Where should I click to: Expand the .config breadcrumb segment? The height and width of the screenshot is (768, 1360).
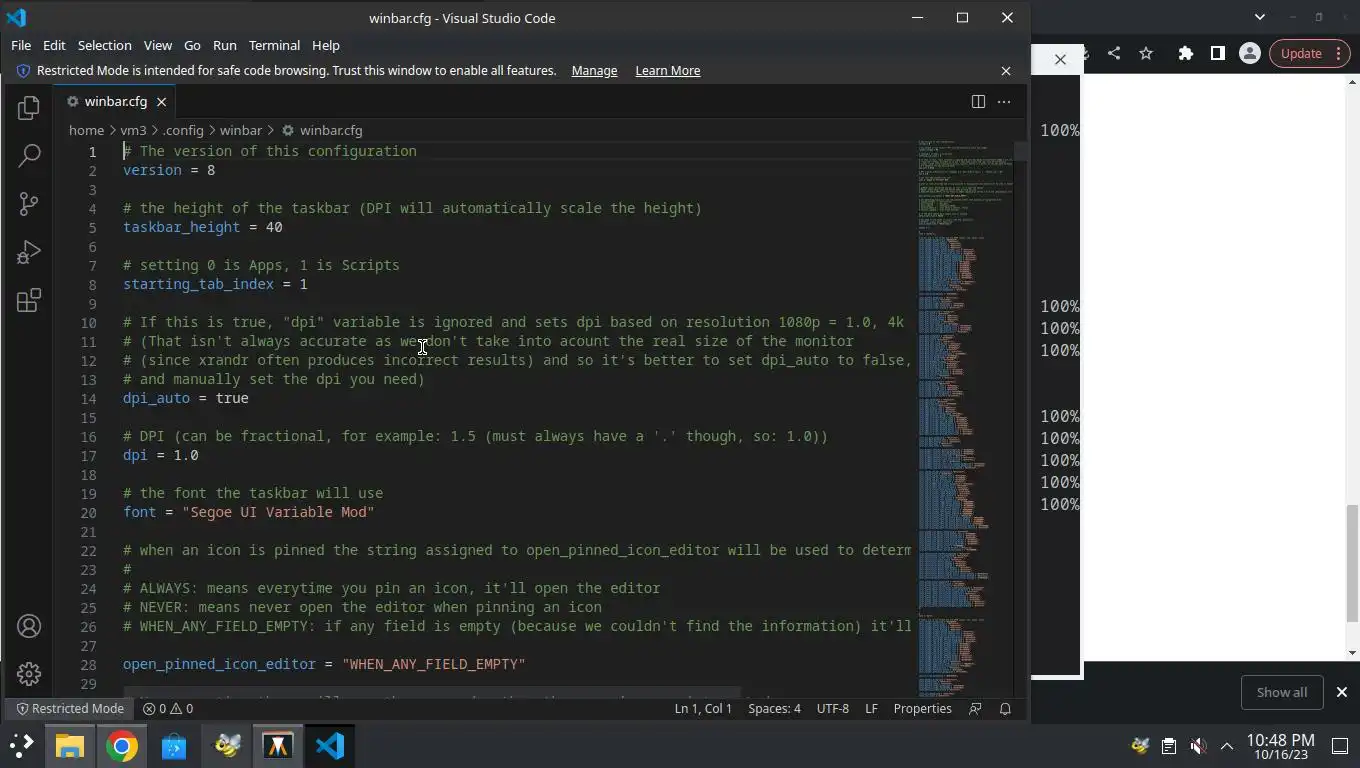(183, 130)
